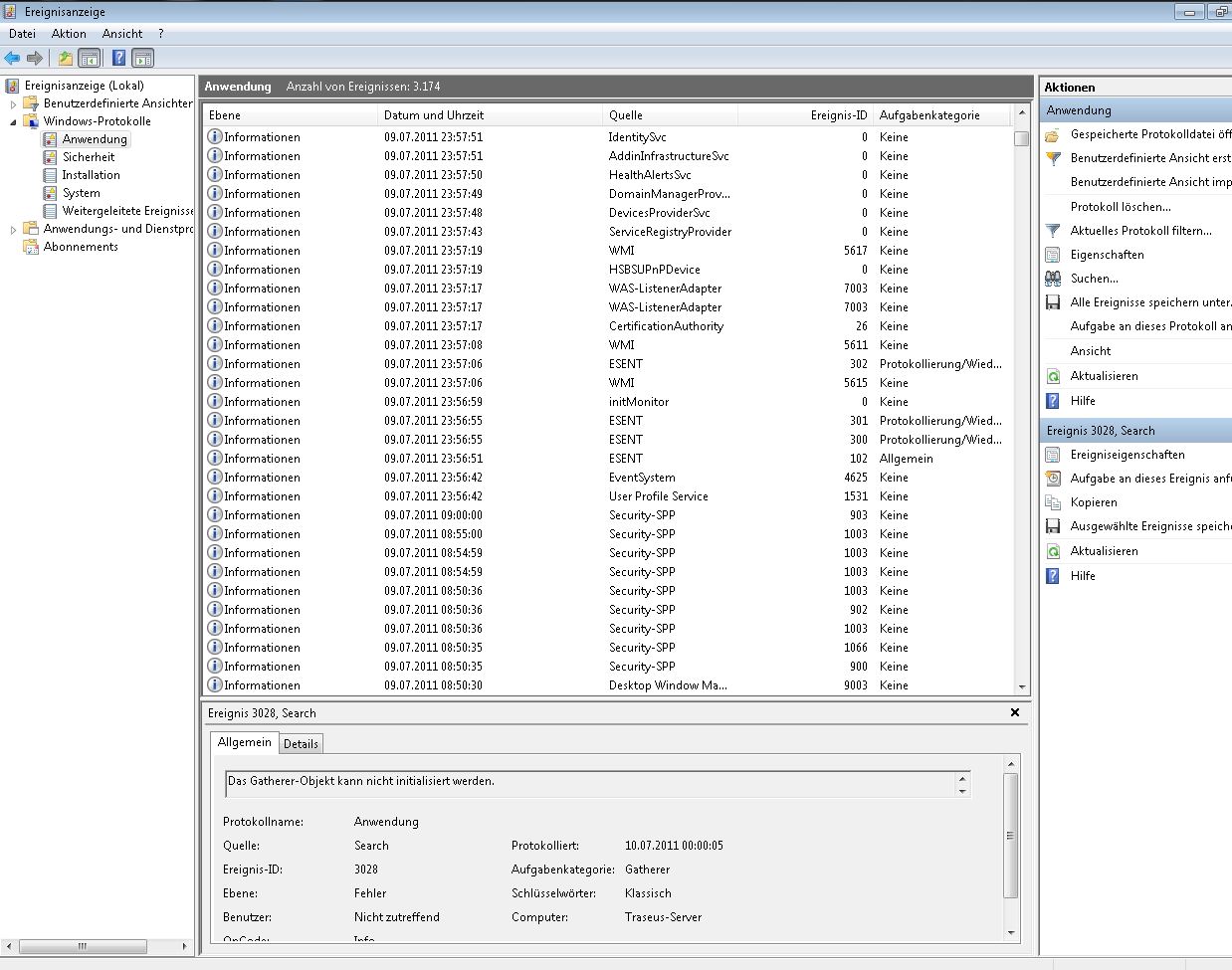Expand Benutzerdefinierte Ansichten tree node
Image resolution: width=1232 pixels, height=970 pixels.
click(x=14, y=103)
